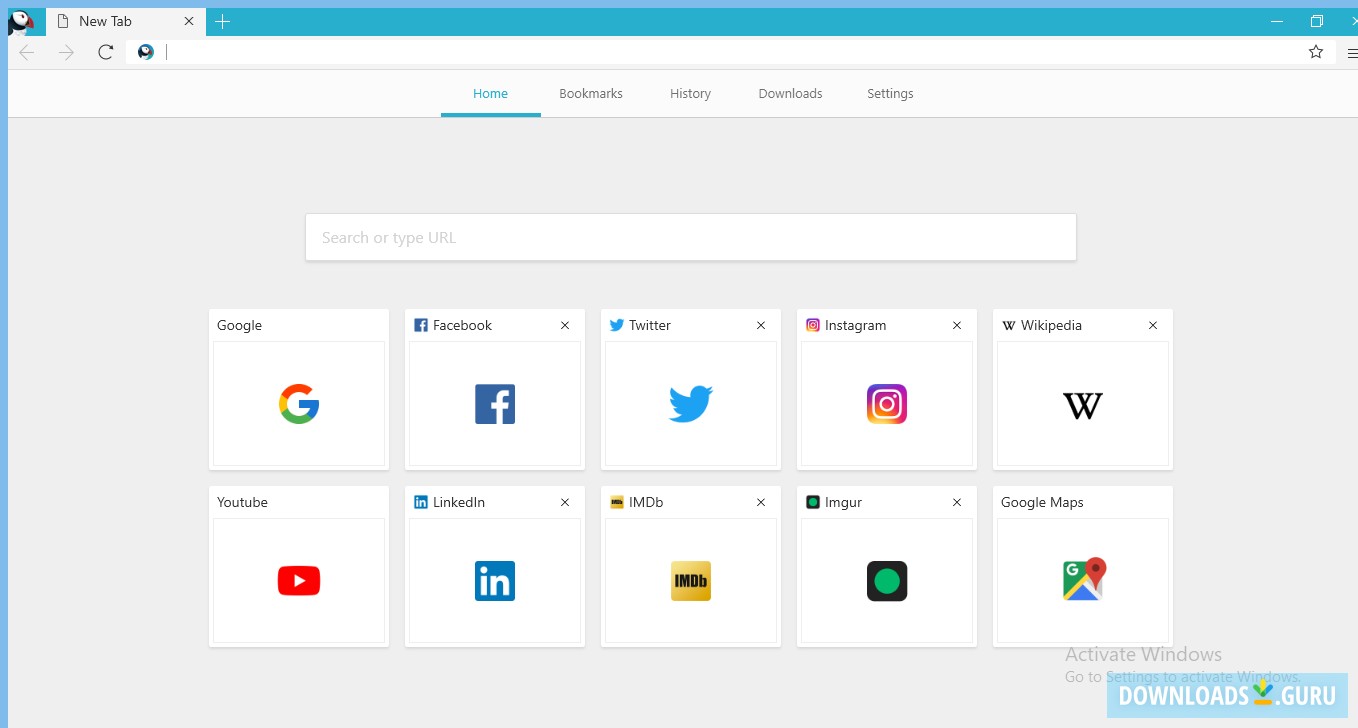Remove the IMDb shortcut tile
Image resolution: width=1358 pixels, height=728 pixels.
(761, 502)
